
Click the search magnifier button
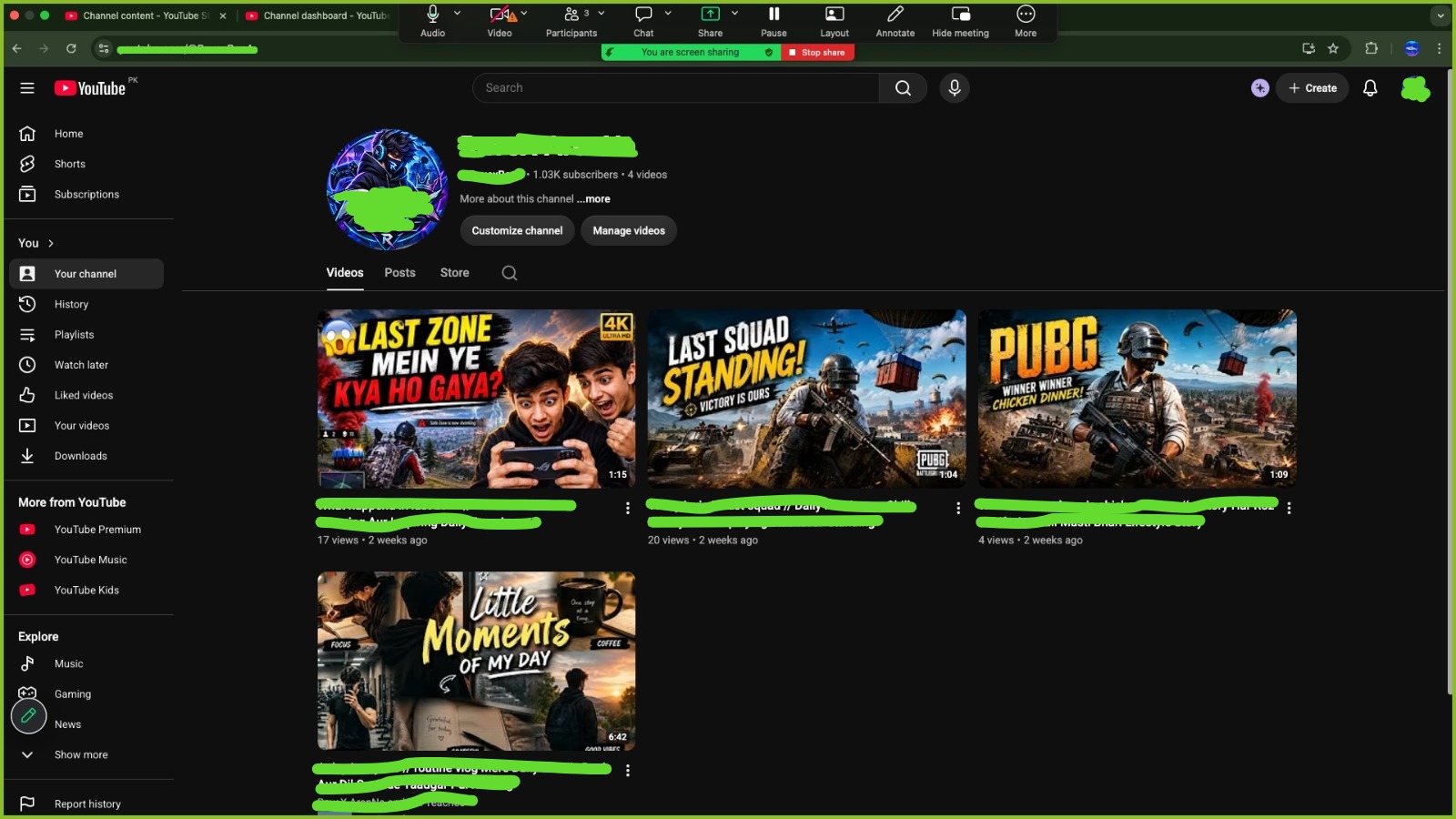[903, 88]
